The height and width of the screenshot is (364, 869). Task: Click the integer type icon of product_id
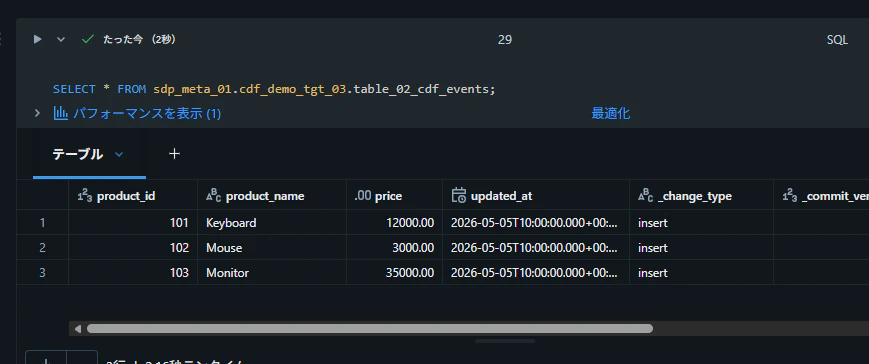click(x=84, y=195)
